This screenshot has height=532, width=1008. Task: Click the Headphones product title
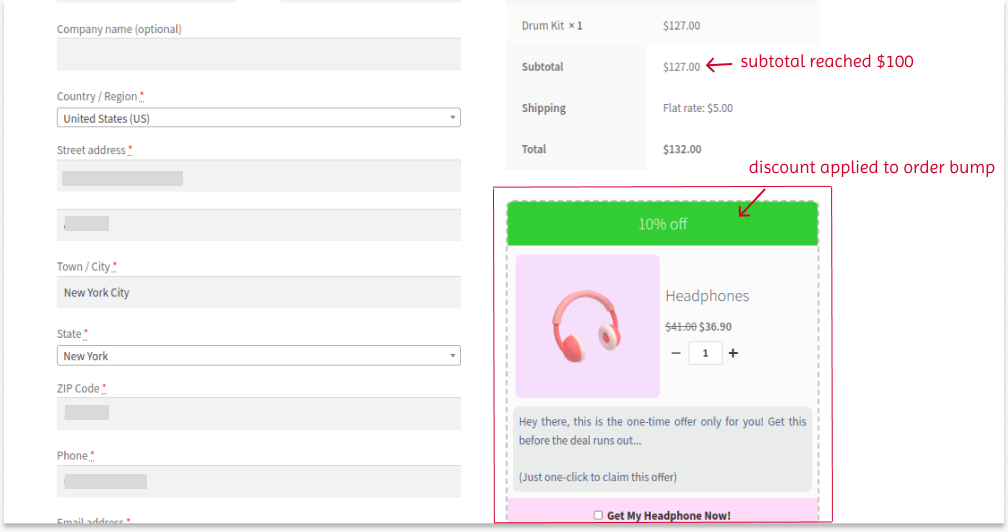coord(707,296)
